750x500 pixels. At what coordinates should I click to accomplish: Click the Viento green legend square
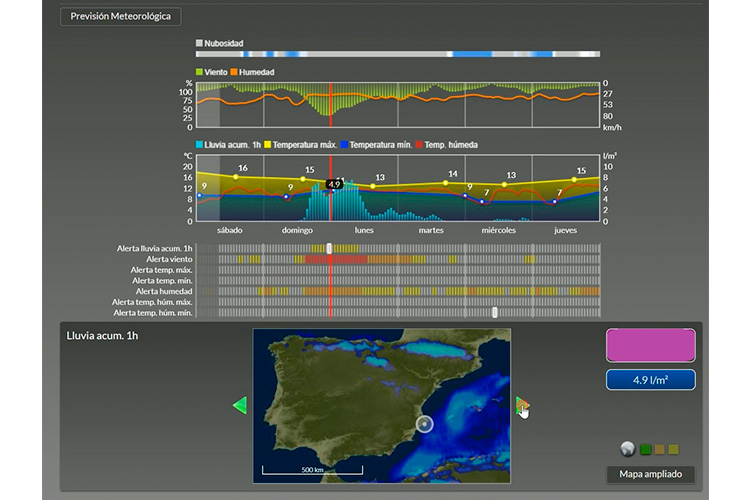click(200, 72)
